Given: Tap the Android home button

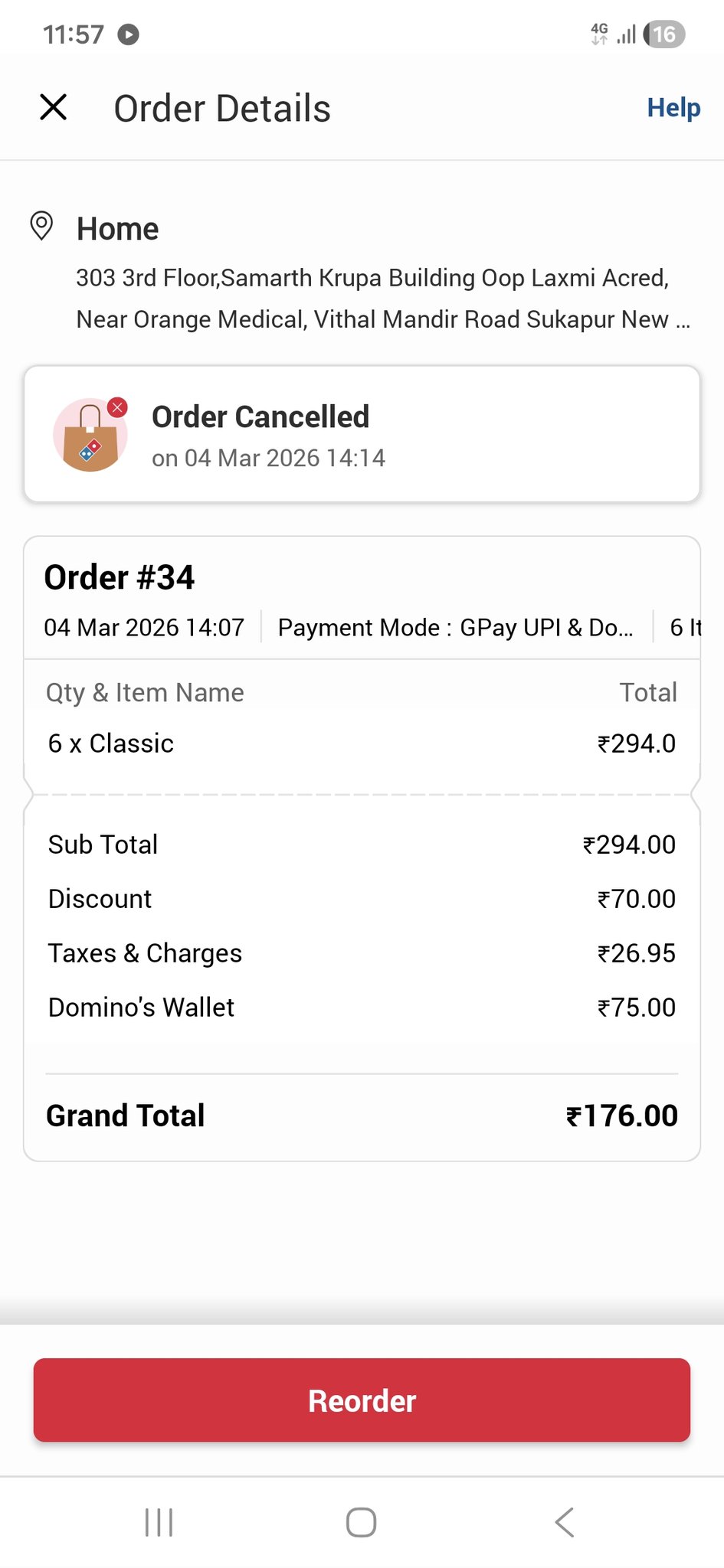Looking at the screenshot, I should [x=361, y=1522].
